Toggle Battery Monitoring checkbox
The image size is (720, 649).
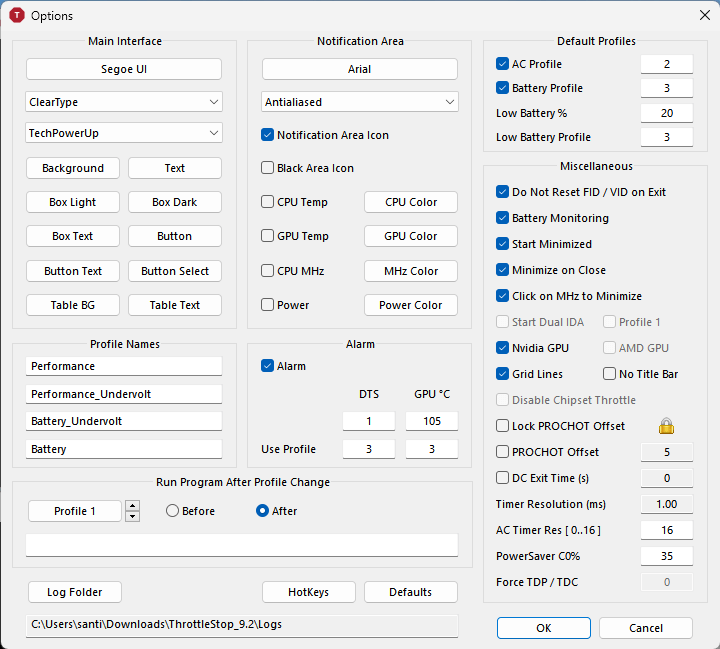coord(502,218)
